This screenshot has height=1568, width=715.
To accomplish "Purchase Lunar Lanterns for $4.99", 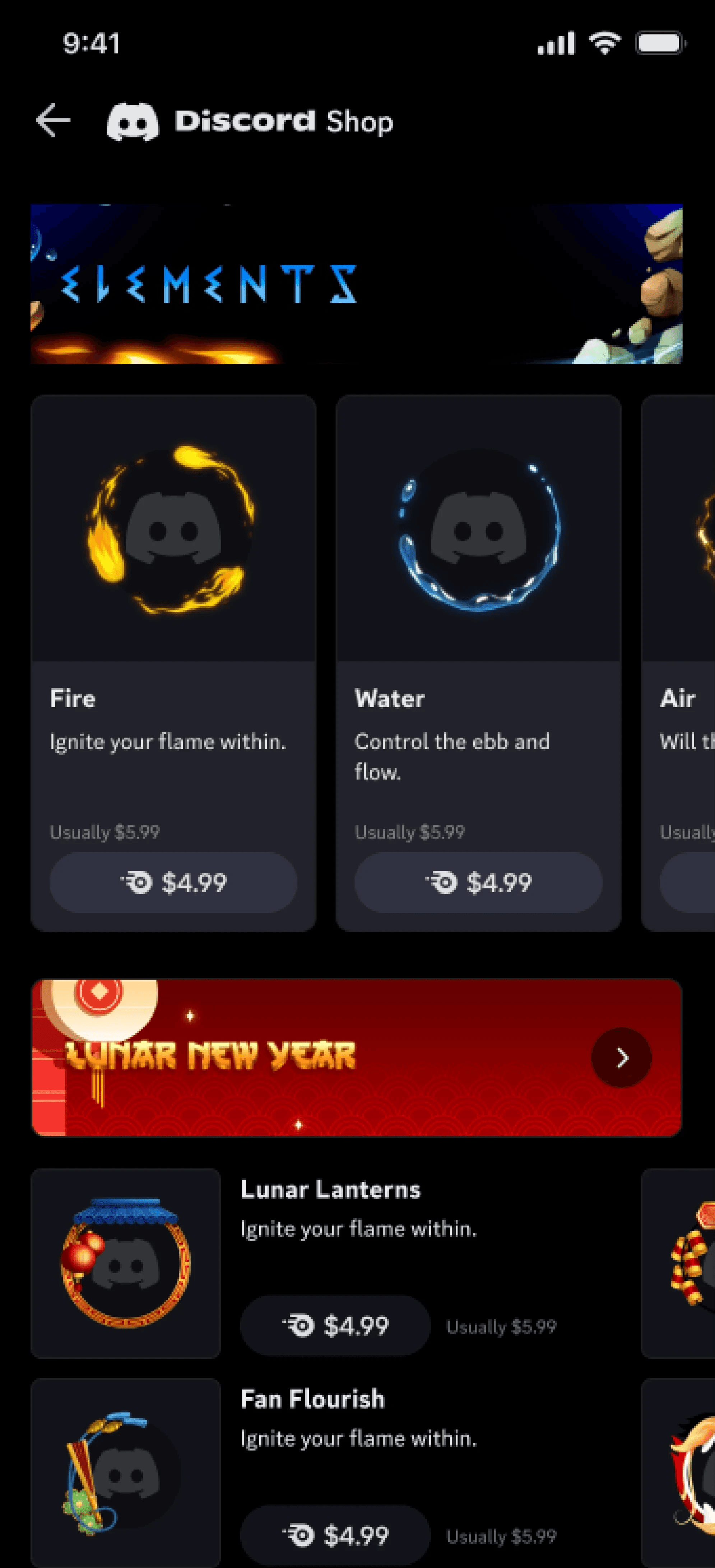I will 335,1325.
